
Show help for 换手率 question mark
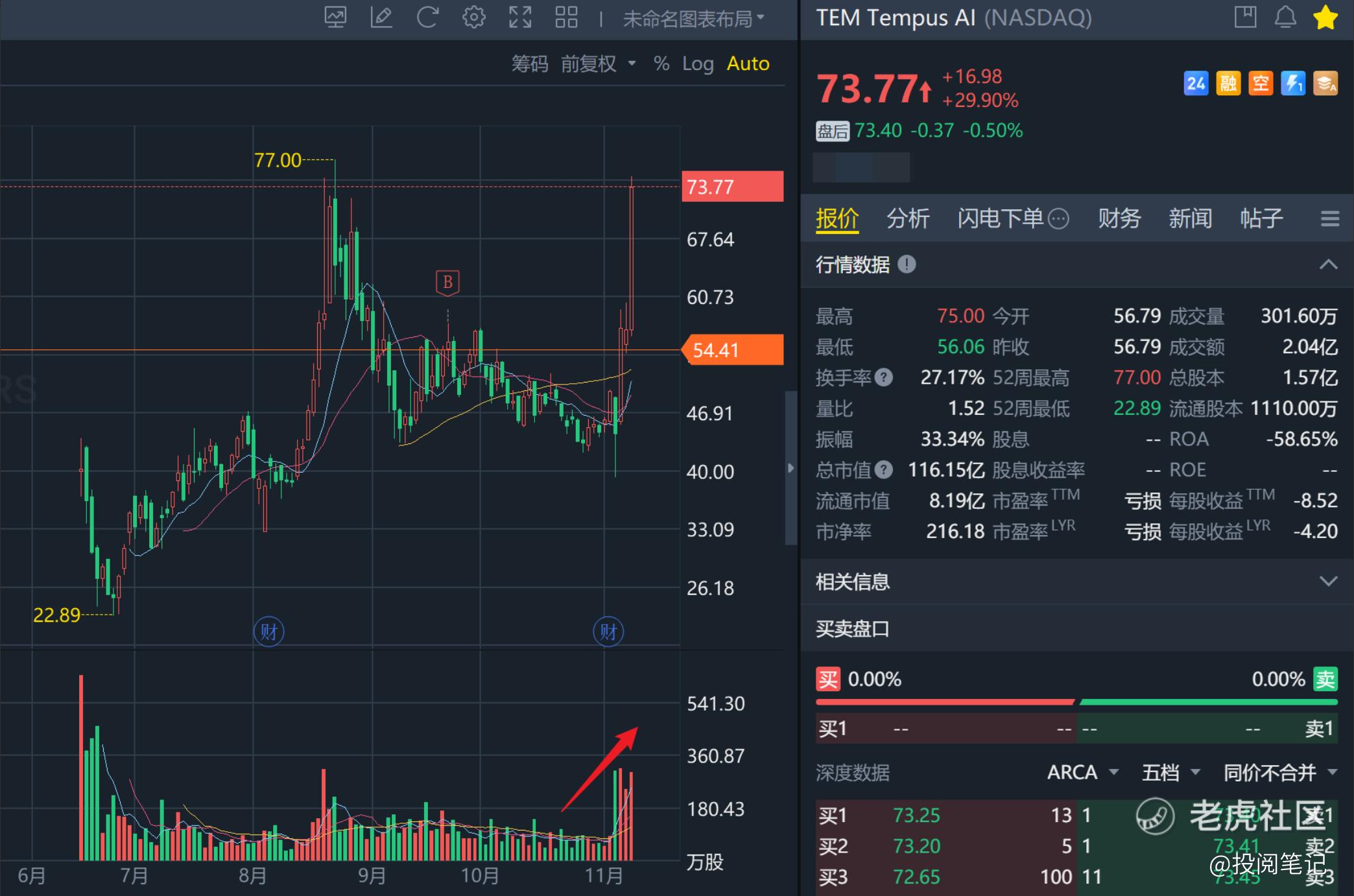pyautogui.click(x=884, y=377)
